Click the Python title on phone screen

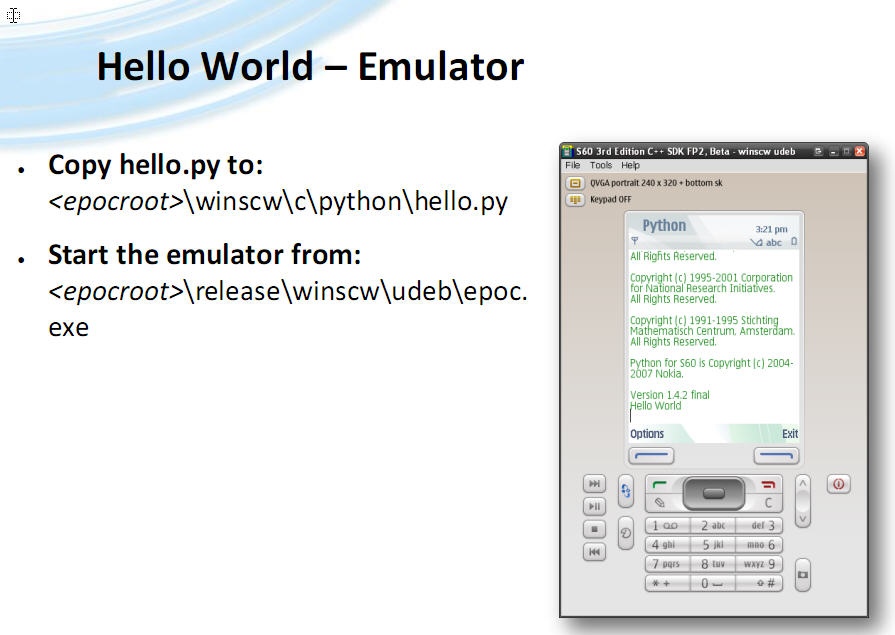[x=664, y=225]
